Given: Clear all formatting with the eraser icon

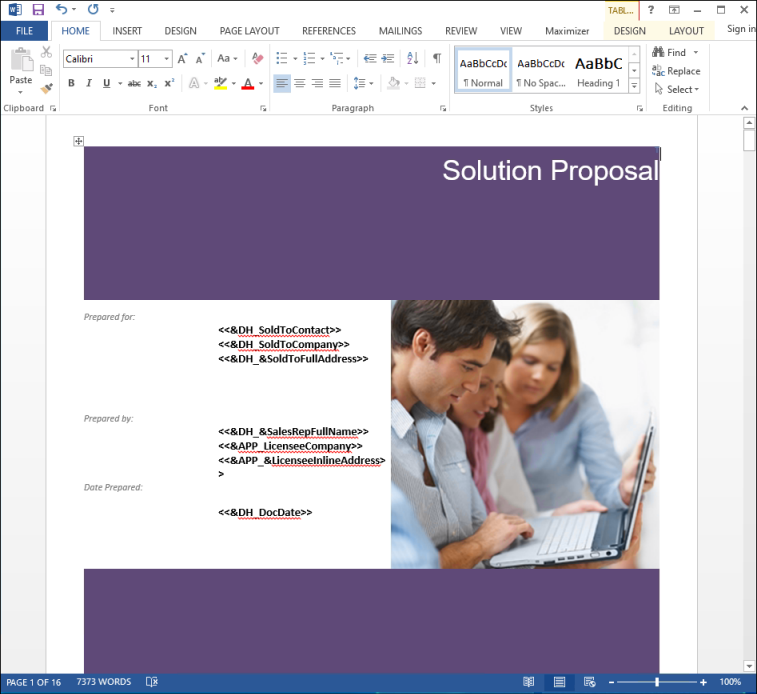Looking at the screenshot, I should click(258, 59).
